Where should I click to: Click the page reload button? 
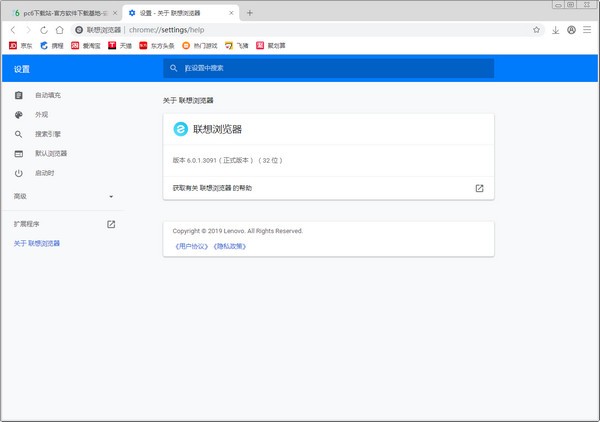click(45, 30)
